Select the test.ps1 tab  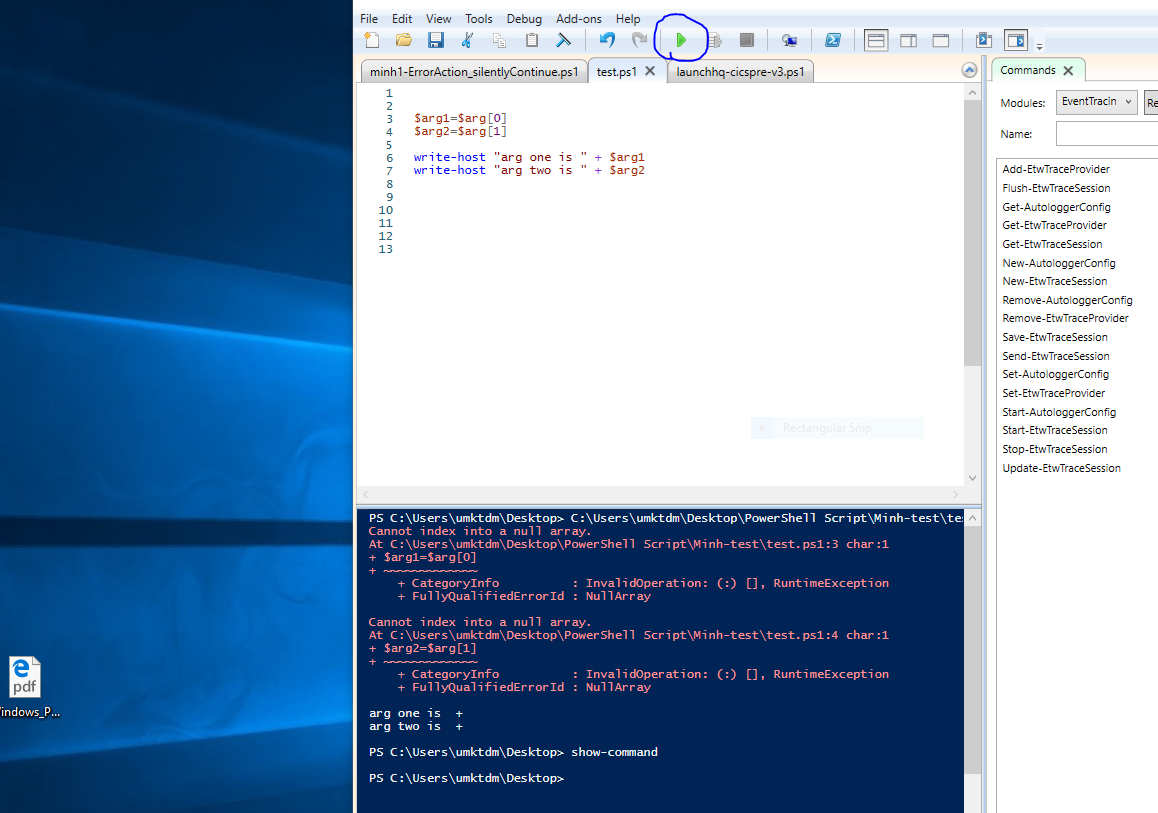[616, 72]
